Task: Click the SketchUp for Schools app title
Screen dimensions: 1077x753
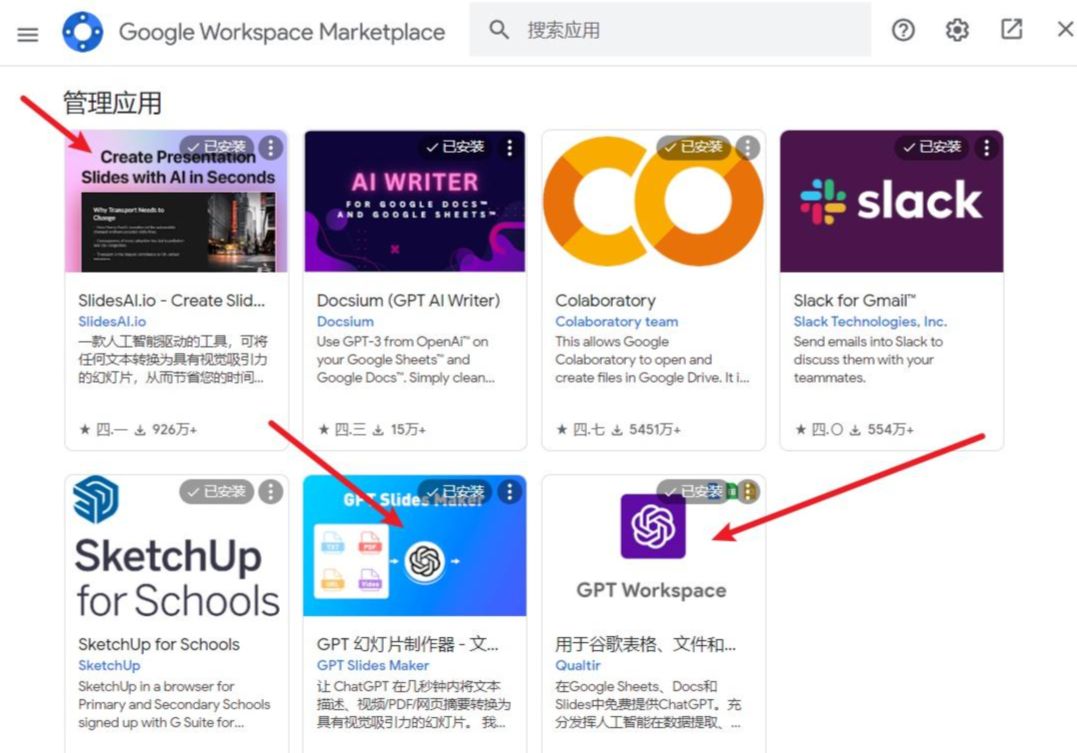Action: 159,644
